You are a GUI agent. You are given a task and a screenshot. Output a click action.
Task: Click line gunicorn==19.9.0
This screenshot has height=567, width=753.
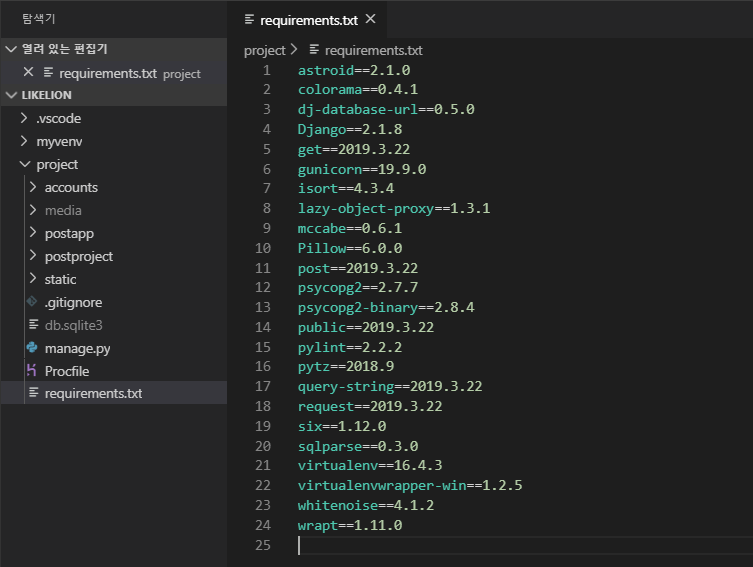[362, 169]
